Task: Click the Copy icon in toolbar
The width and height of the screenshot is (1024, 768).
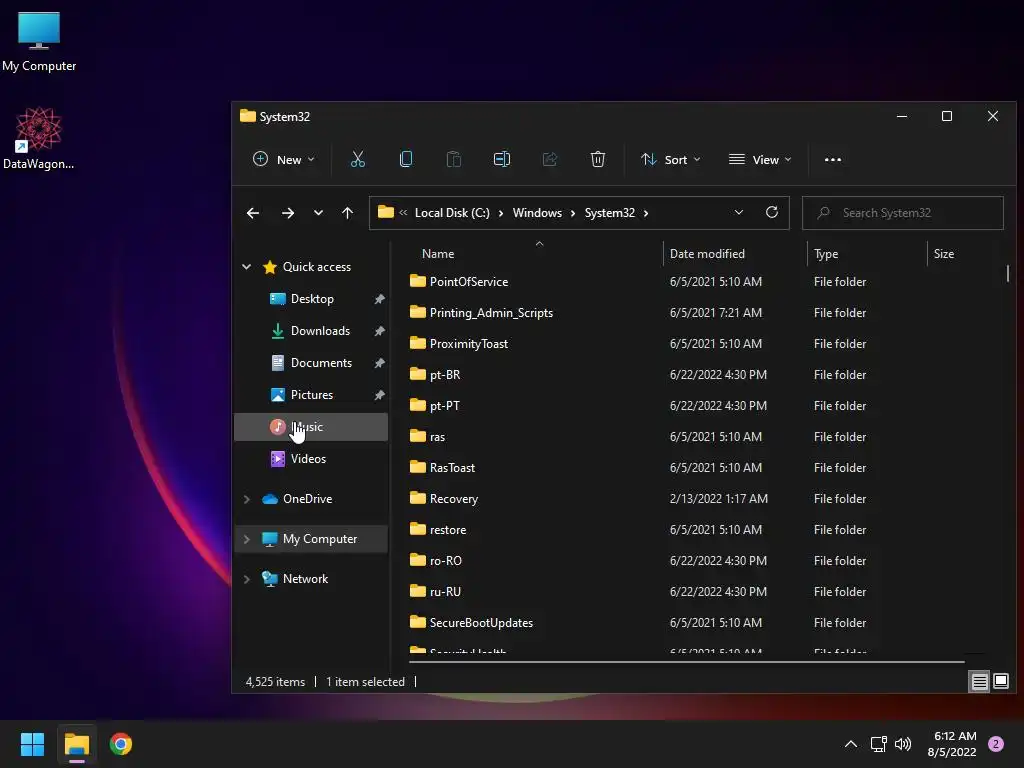Action: point(406,159)
